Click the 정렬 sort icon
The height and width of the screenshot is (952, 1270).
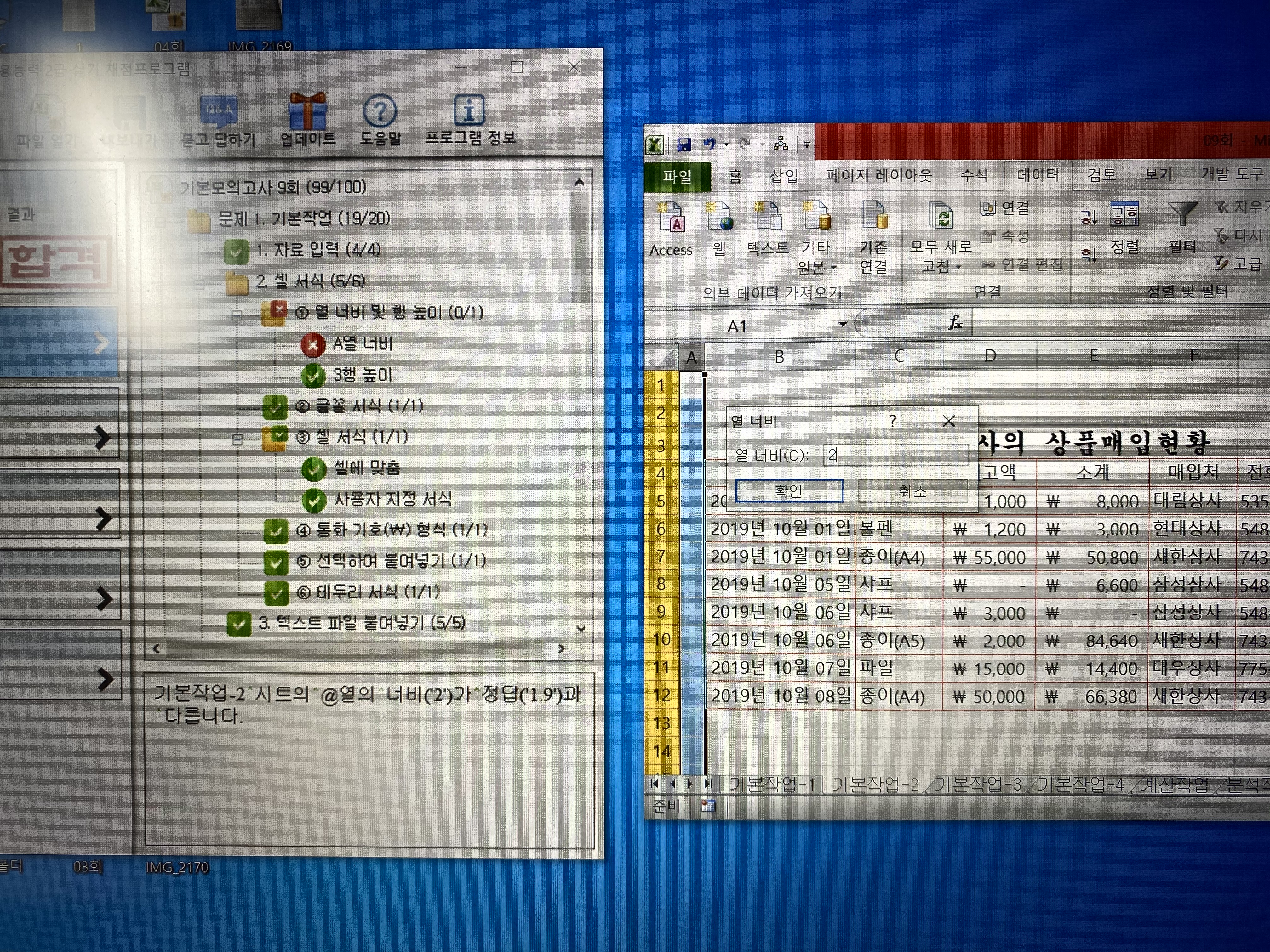coord(1124,215)
